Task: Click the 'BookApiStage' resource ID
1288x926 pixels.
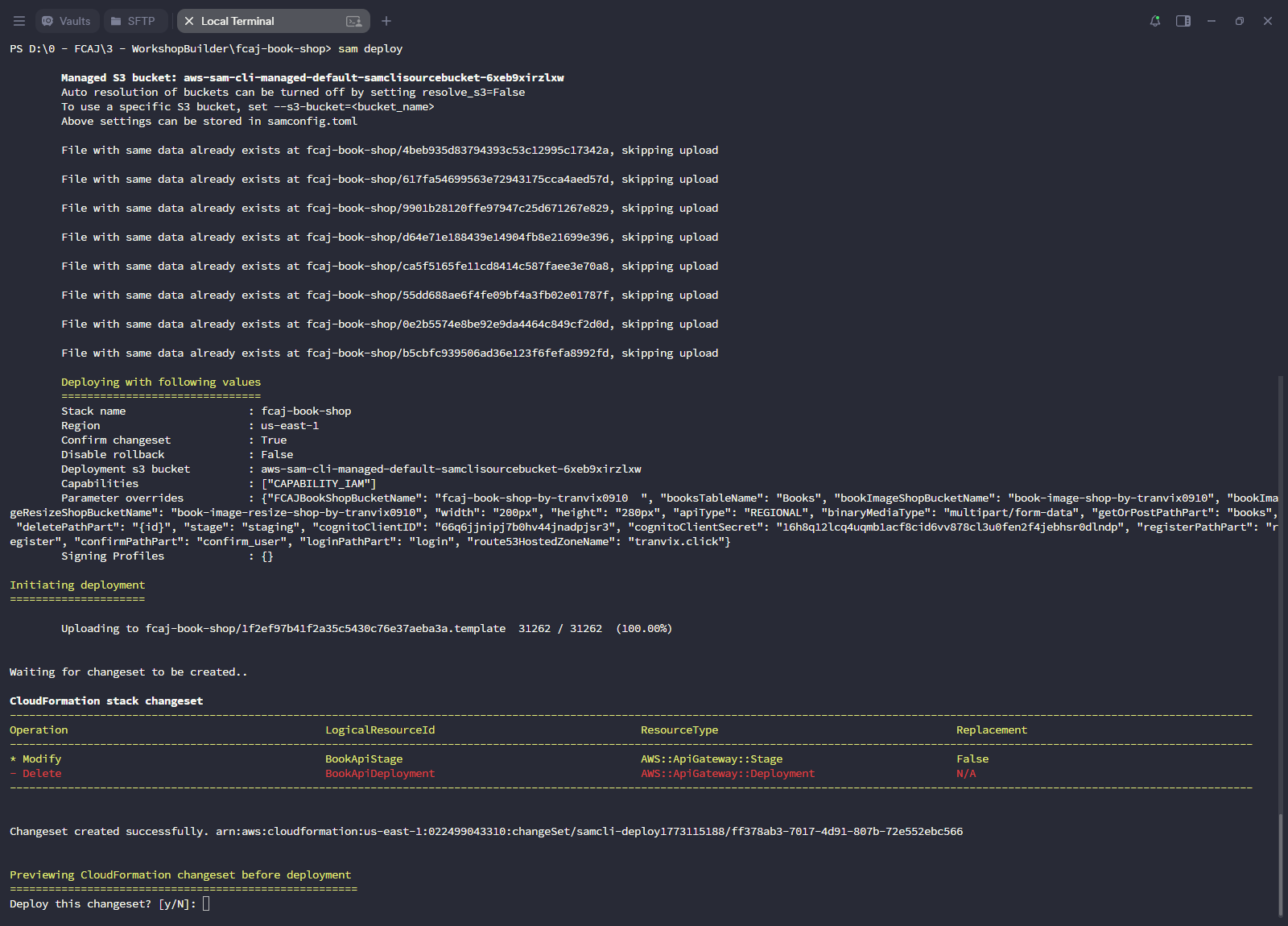Action: pos(364,759)
